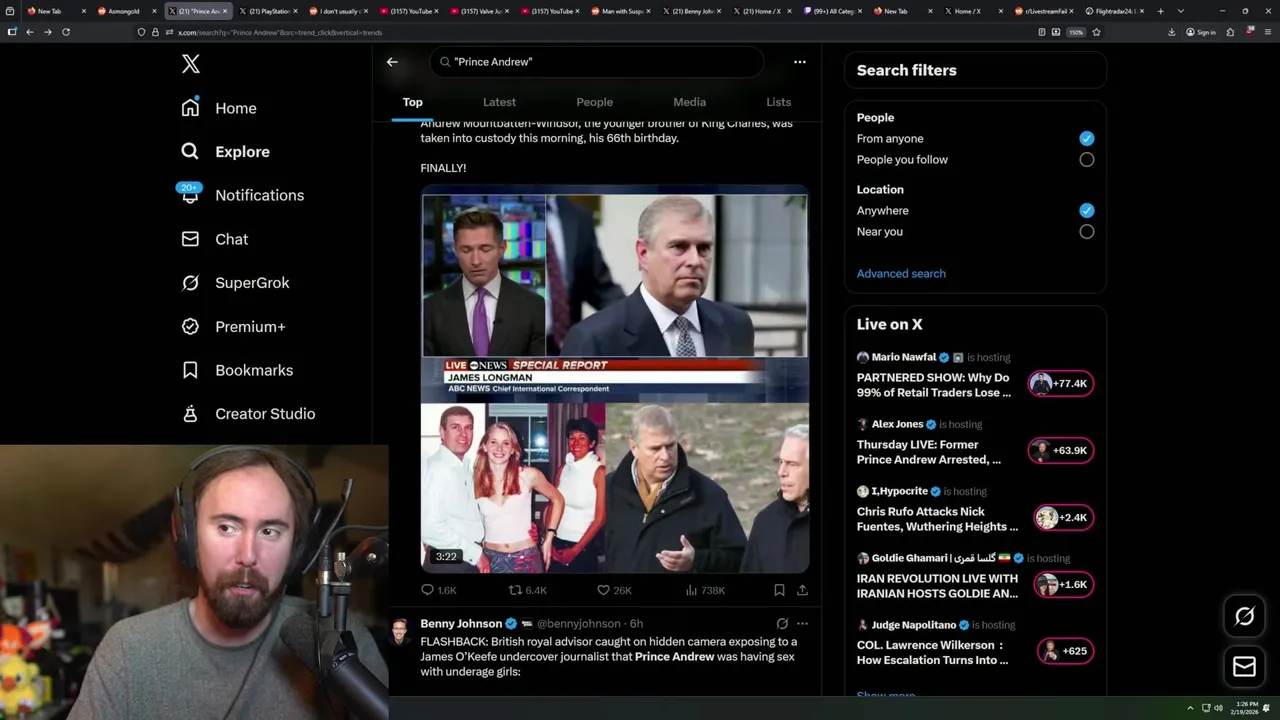Show hidden system tray icons
The height and width of the screenshot is (720, 1280).
pos(1190,708)
